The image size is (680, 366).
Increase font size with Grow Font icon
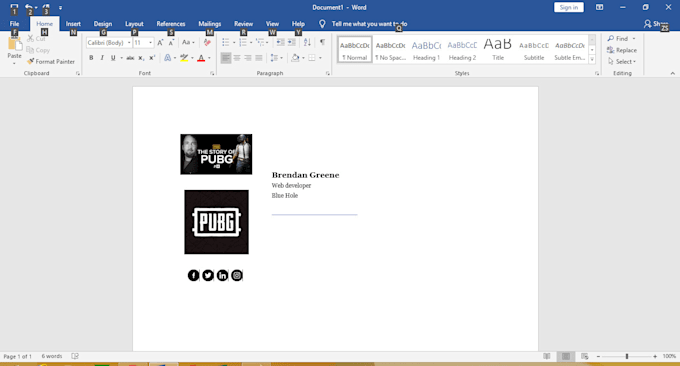pos(160,42)
